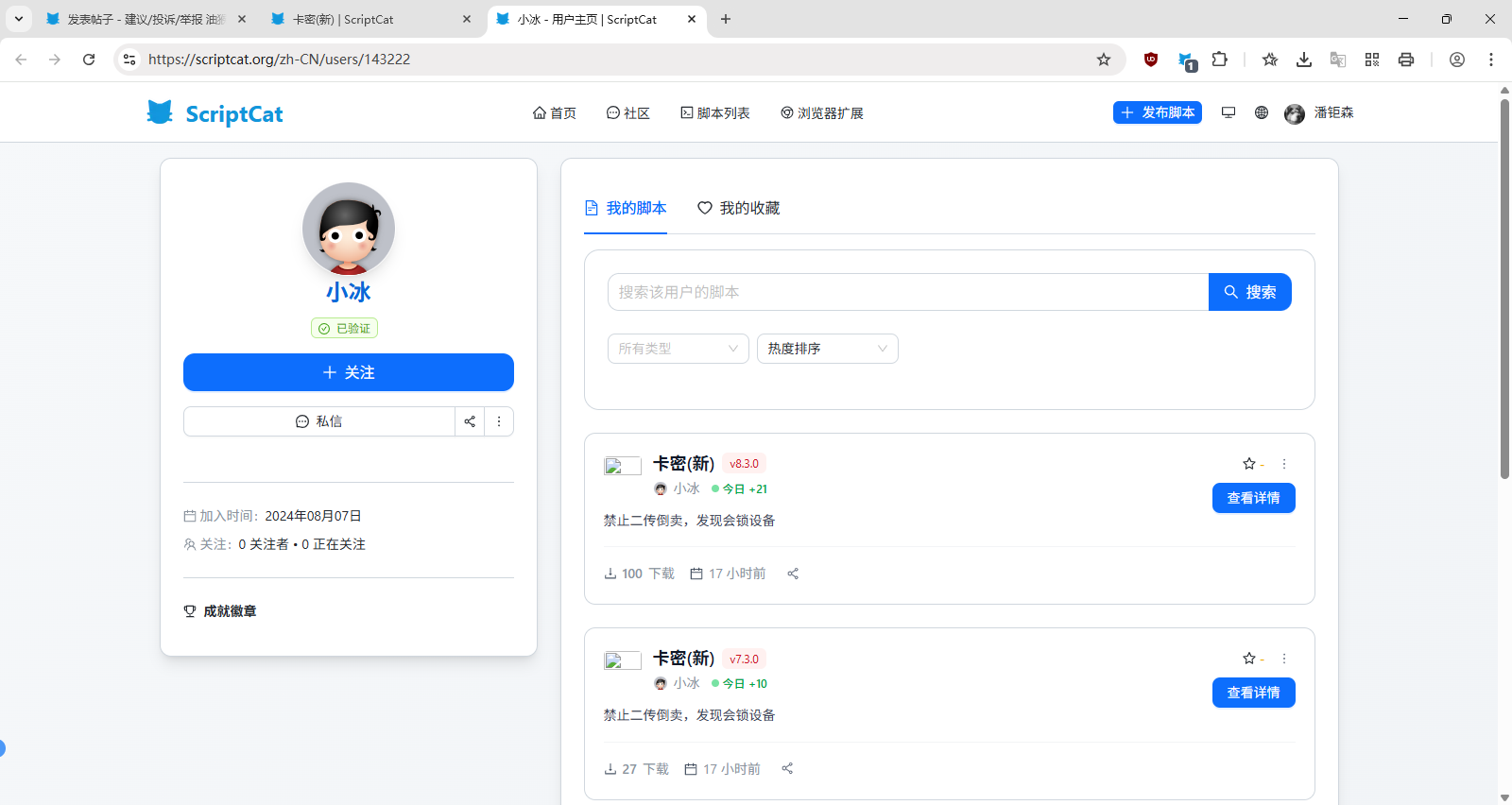Open the 卡密(新) v7.3.0 script title
This screenshot has height=805, width=1512.
coord(684,658)
